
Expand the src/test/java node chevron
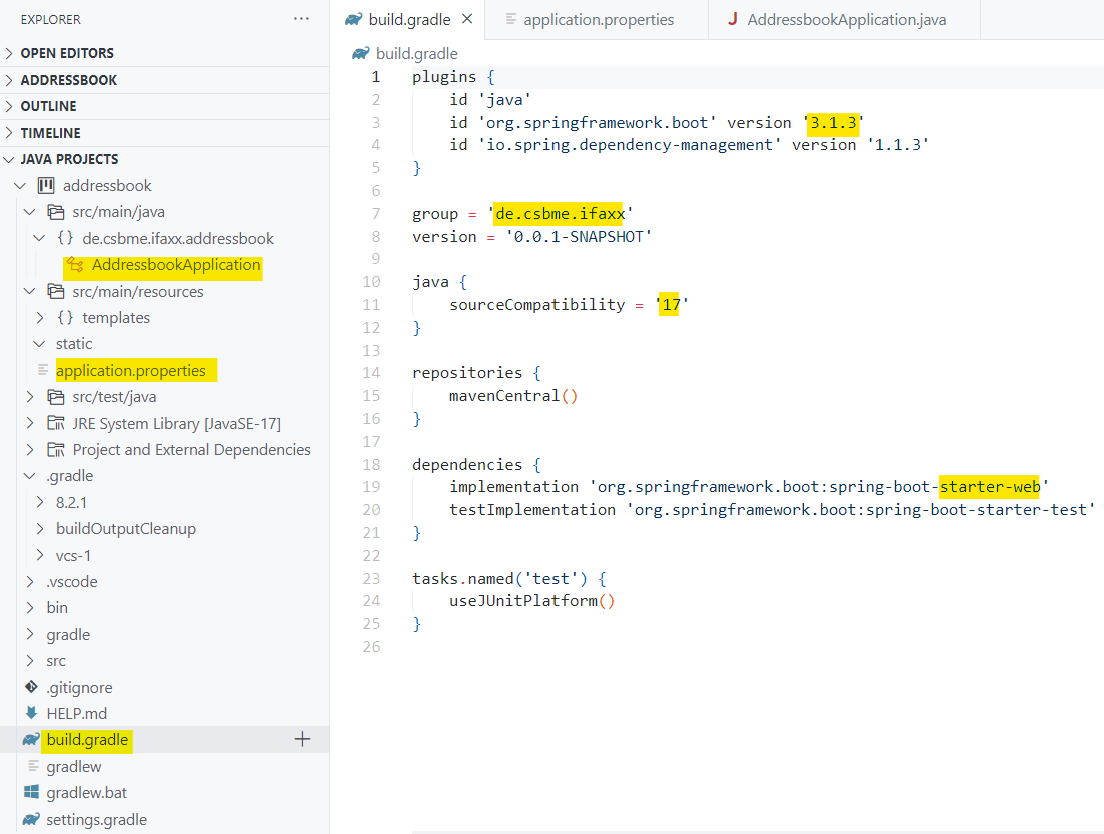[x=30, y=397]
